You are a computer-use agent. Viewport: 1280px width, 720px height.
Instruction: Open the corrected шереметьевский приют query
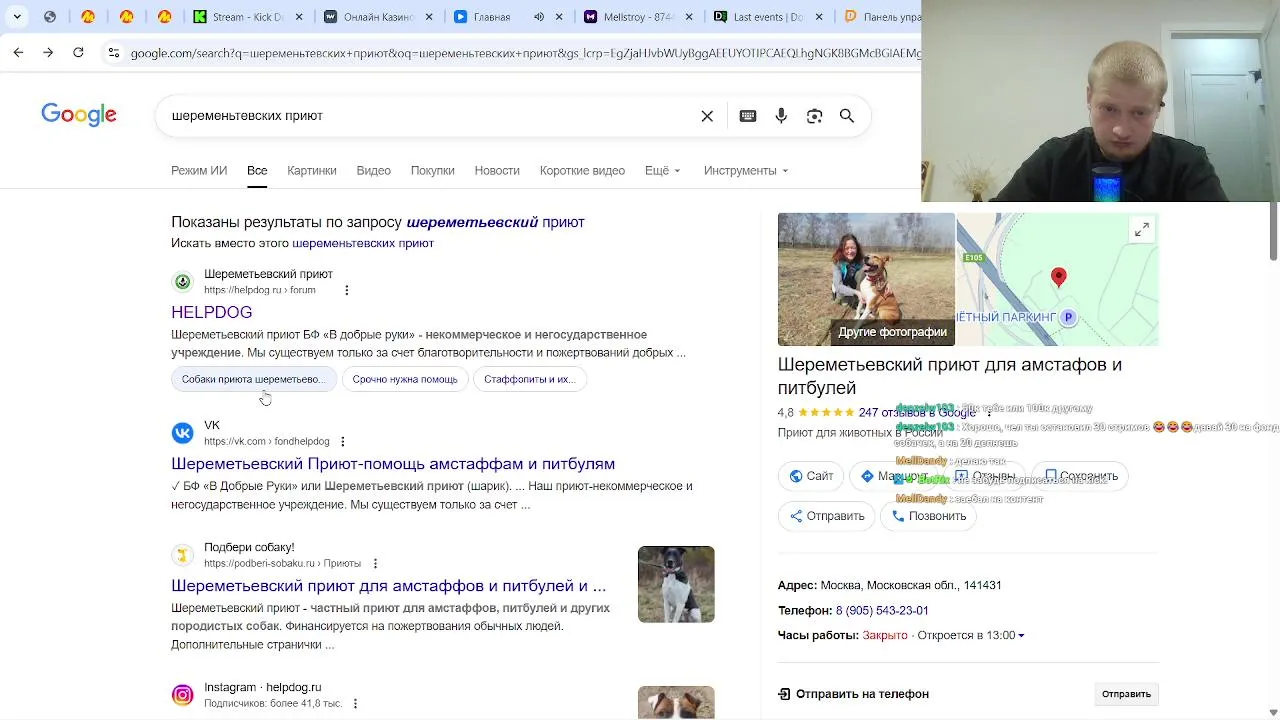pyautogui.click(x=495, y=222)
